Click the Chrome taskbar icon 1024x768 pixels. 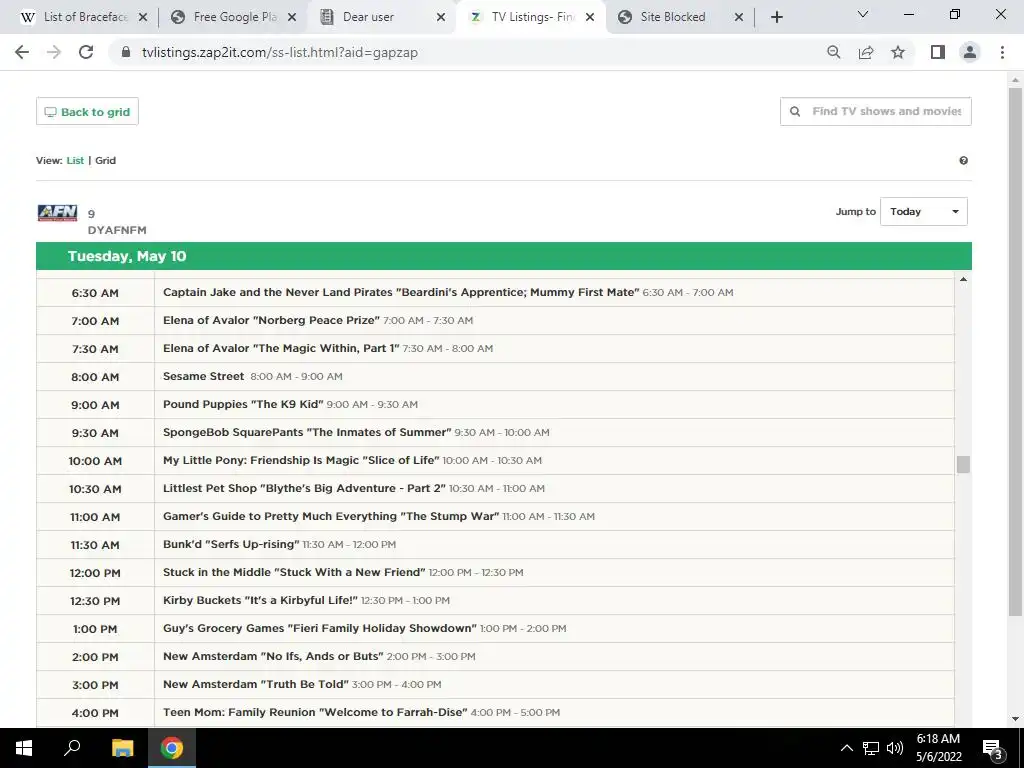tap(172, 748)
